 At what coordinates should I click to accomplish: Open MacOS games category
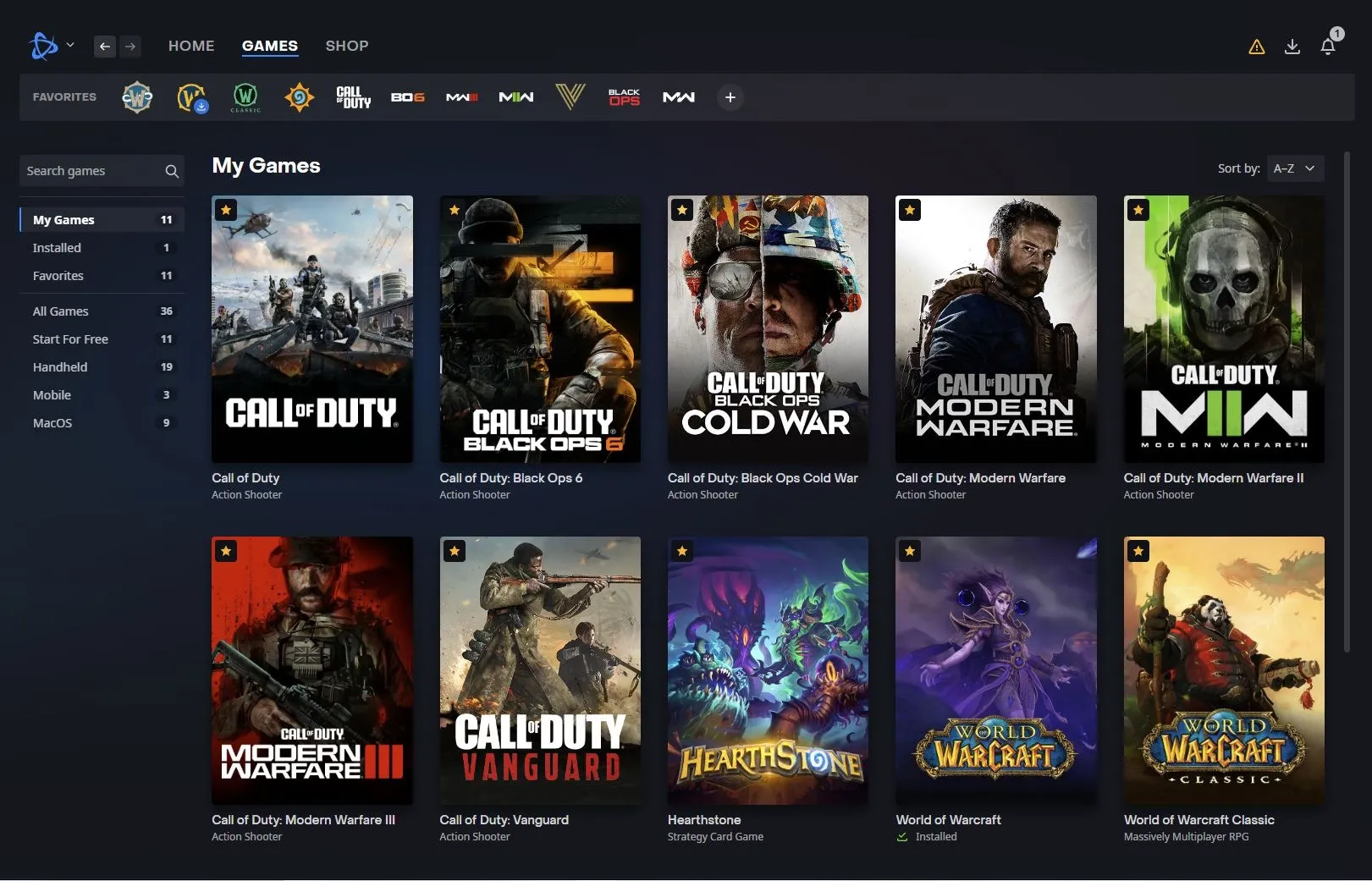tap(102, 423)
